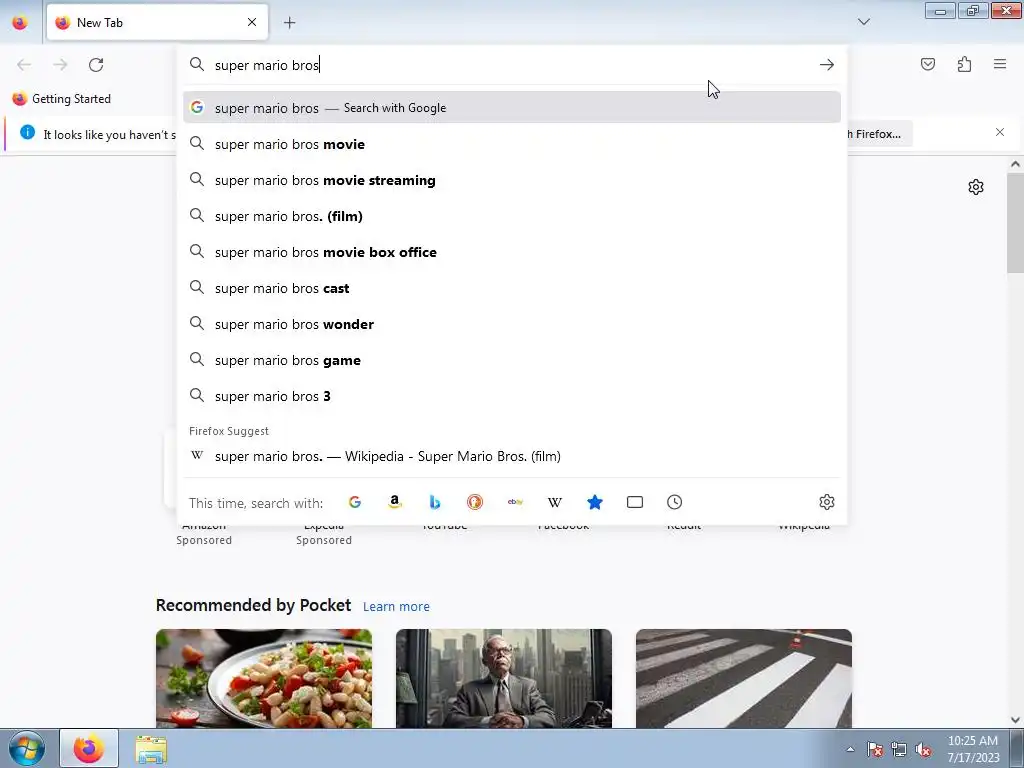Viewport: 1024px width, 768px height.
Task: Save page to Pocket
Action: point(928,64)
